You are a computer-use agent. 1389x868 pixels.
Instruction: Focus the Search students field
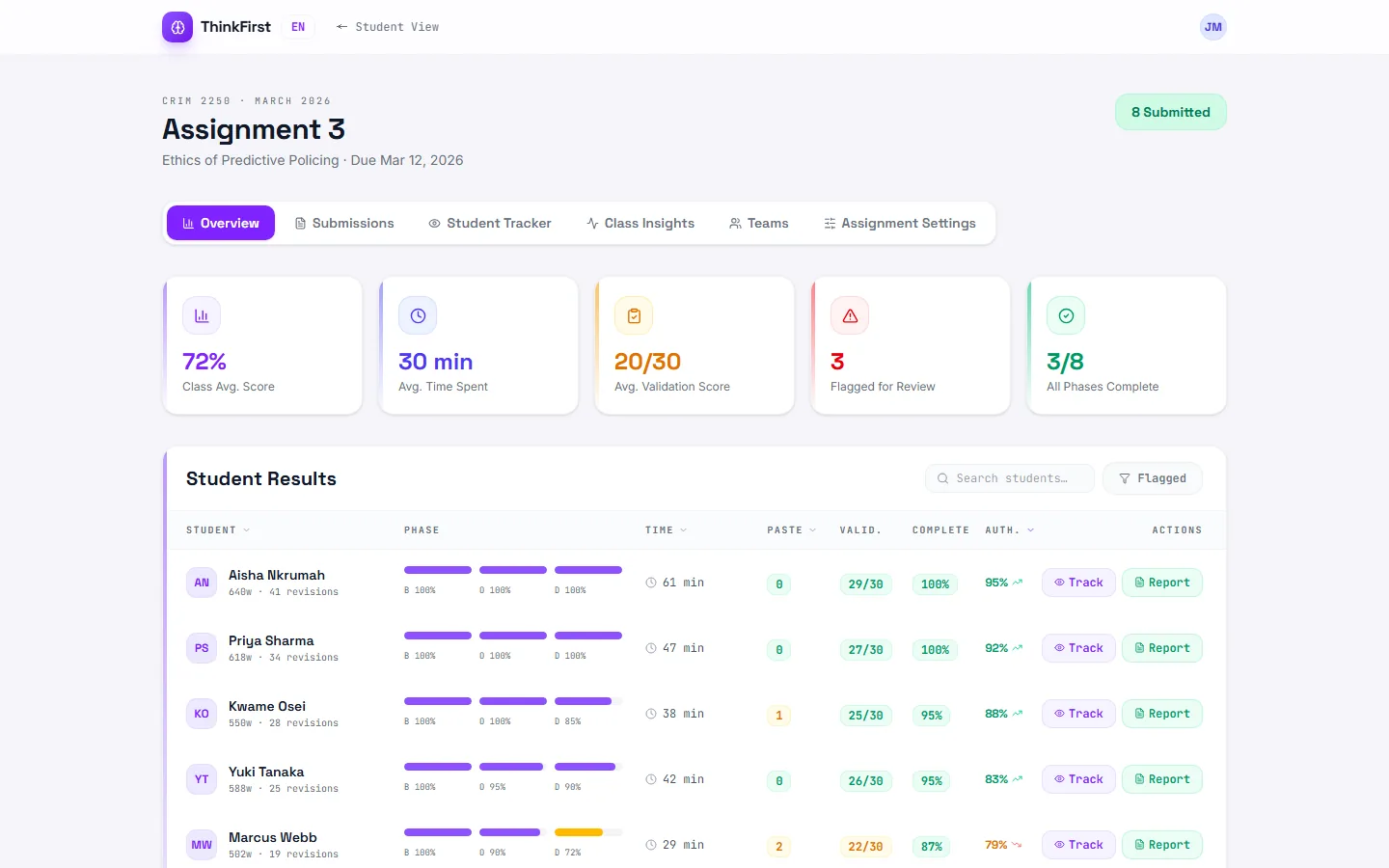[1010, 478]
